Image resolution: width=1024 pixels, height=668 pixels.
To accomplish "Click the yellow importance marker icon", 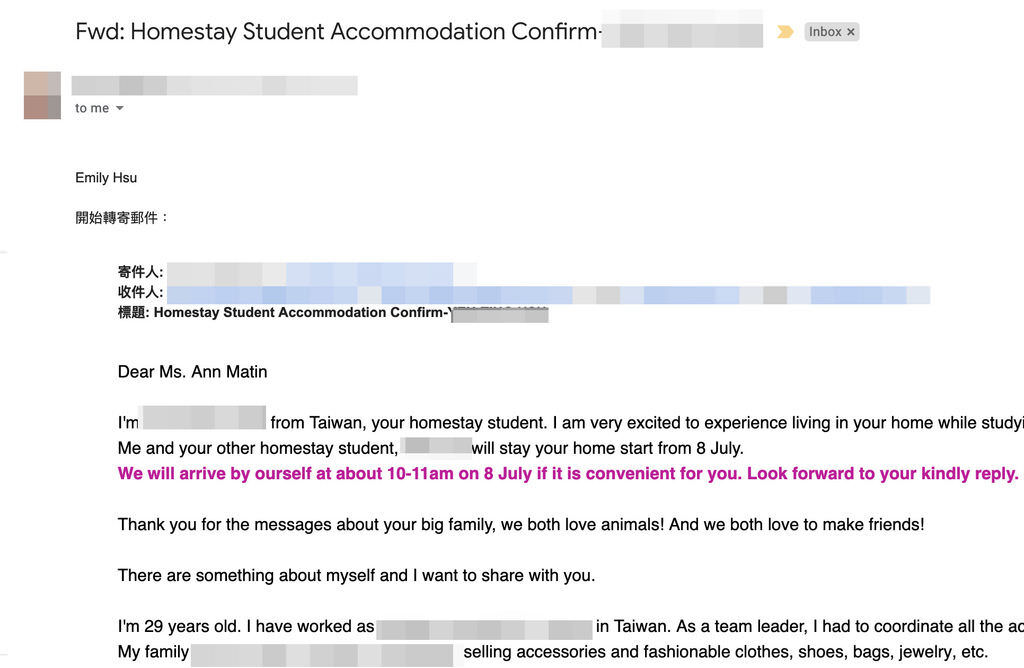I will pyautogui.click(x=785, y=31).
